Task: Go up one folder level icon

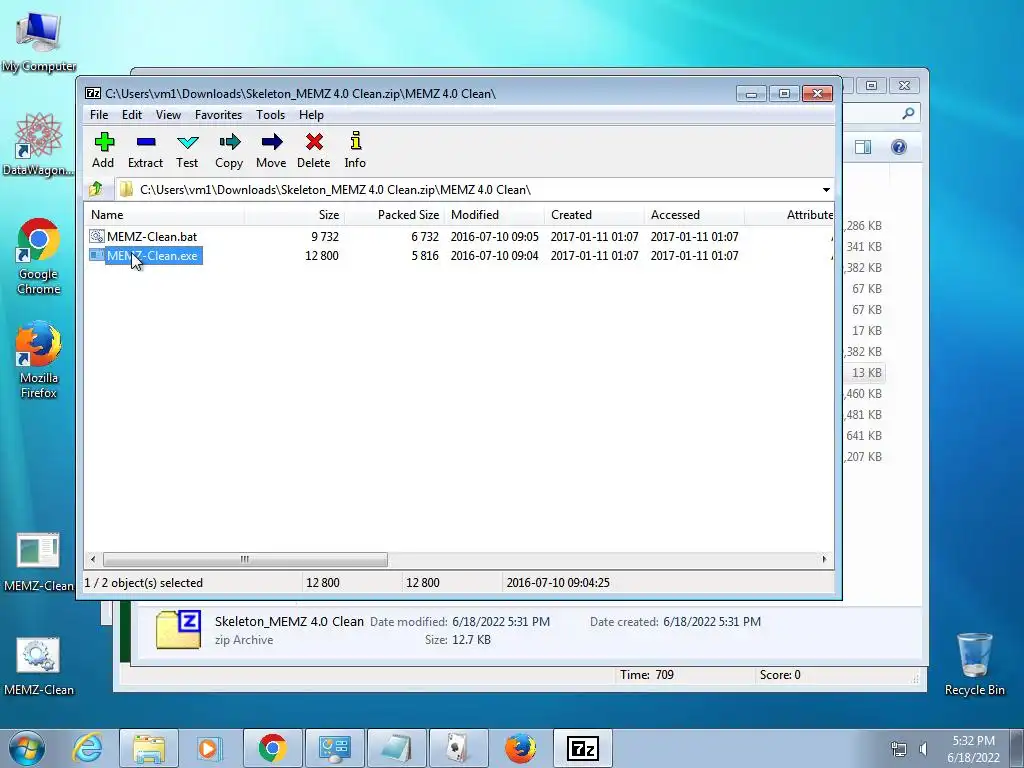Action: coord(96,189)
